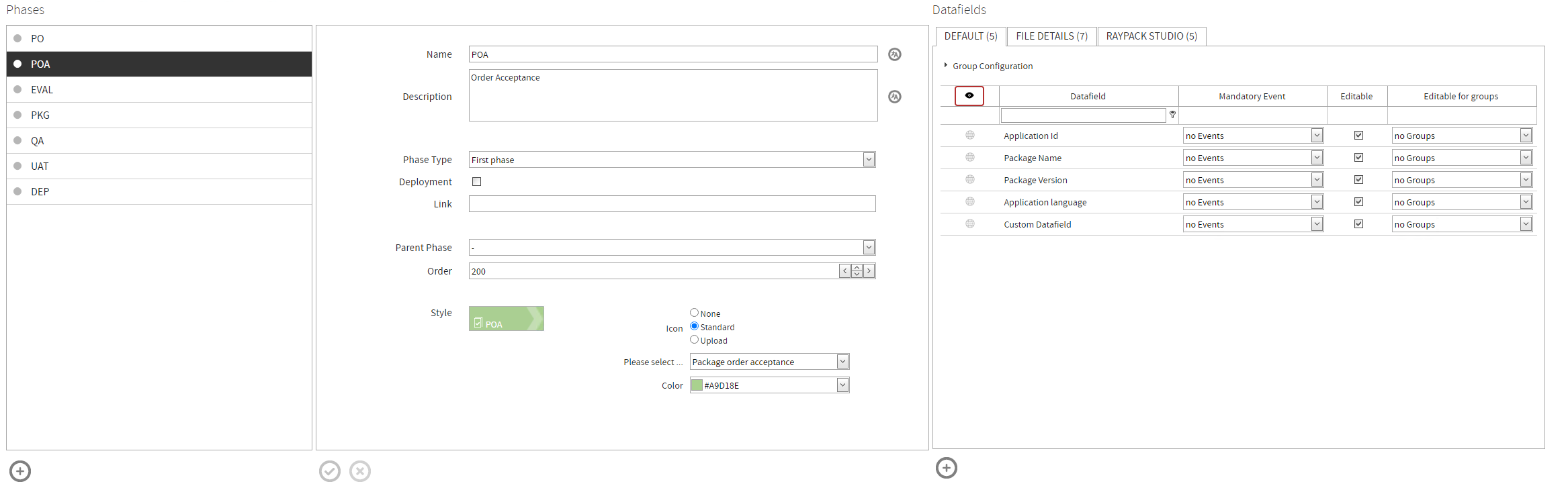
Task: Uncheck Editable for Package Name
Action: pos(1358,158)
